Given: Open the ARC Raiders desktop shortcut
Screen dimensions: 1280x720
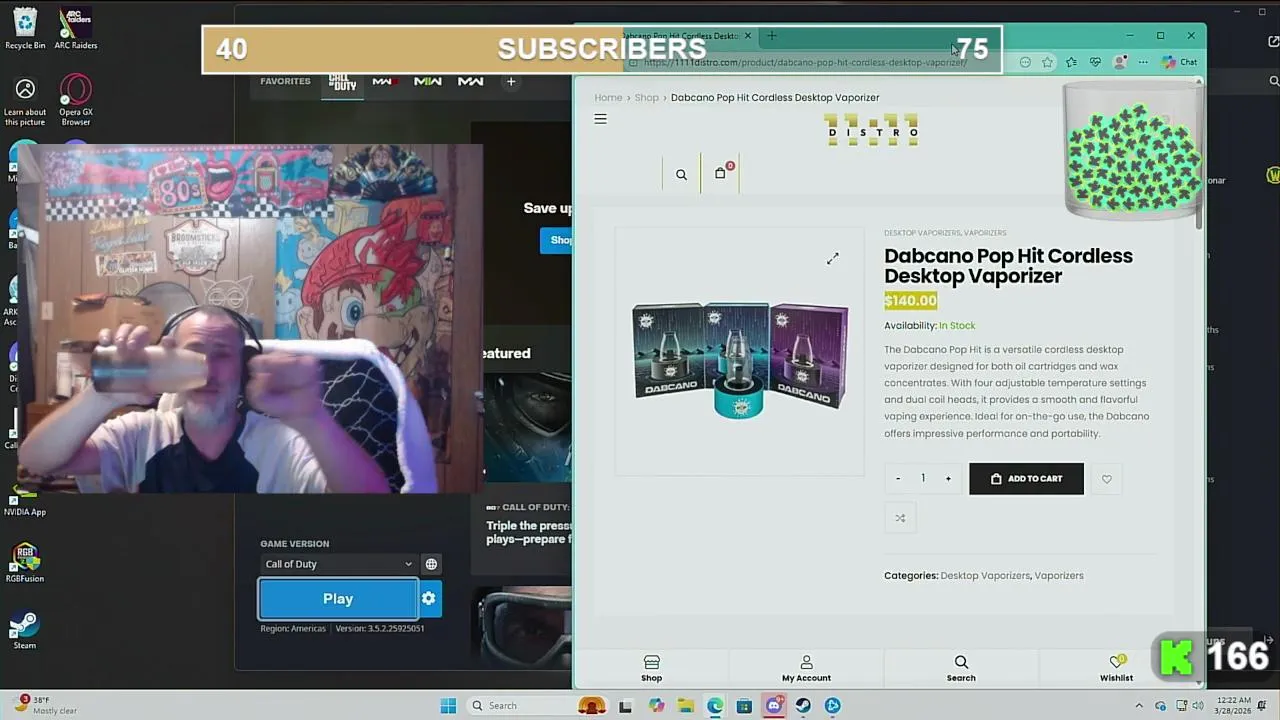Looking at the screenshot, I should [76, 29].
